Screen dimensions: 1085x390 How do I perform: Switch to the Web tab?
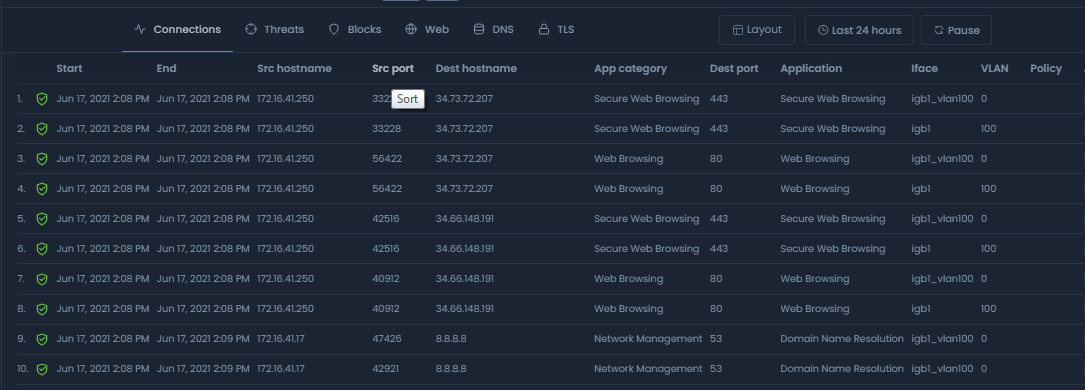[428, 30]
